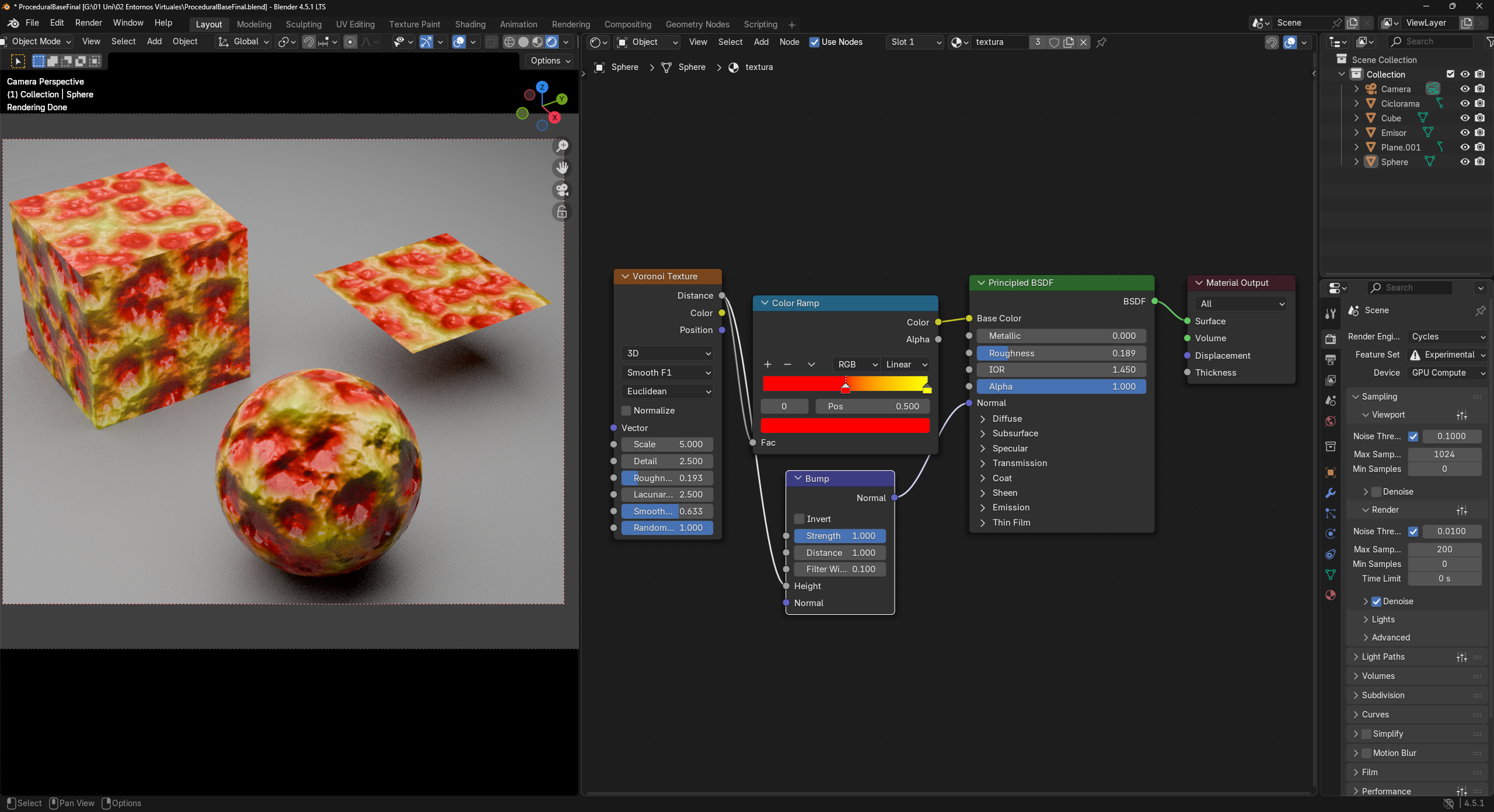Open the Material properties tab icon
Viewport: 1494px width, 812px height.
[x=1331, y=595]
